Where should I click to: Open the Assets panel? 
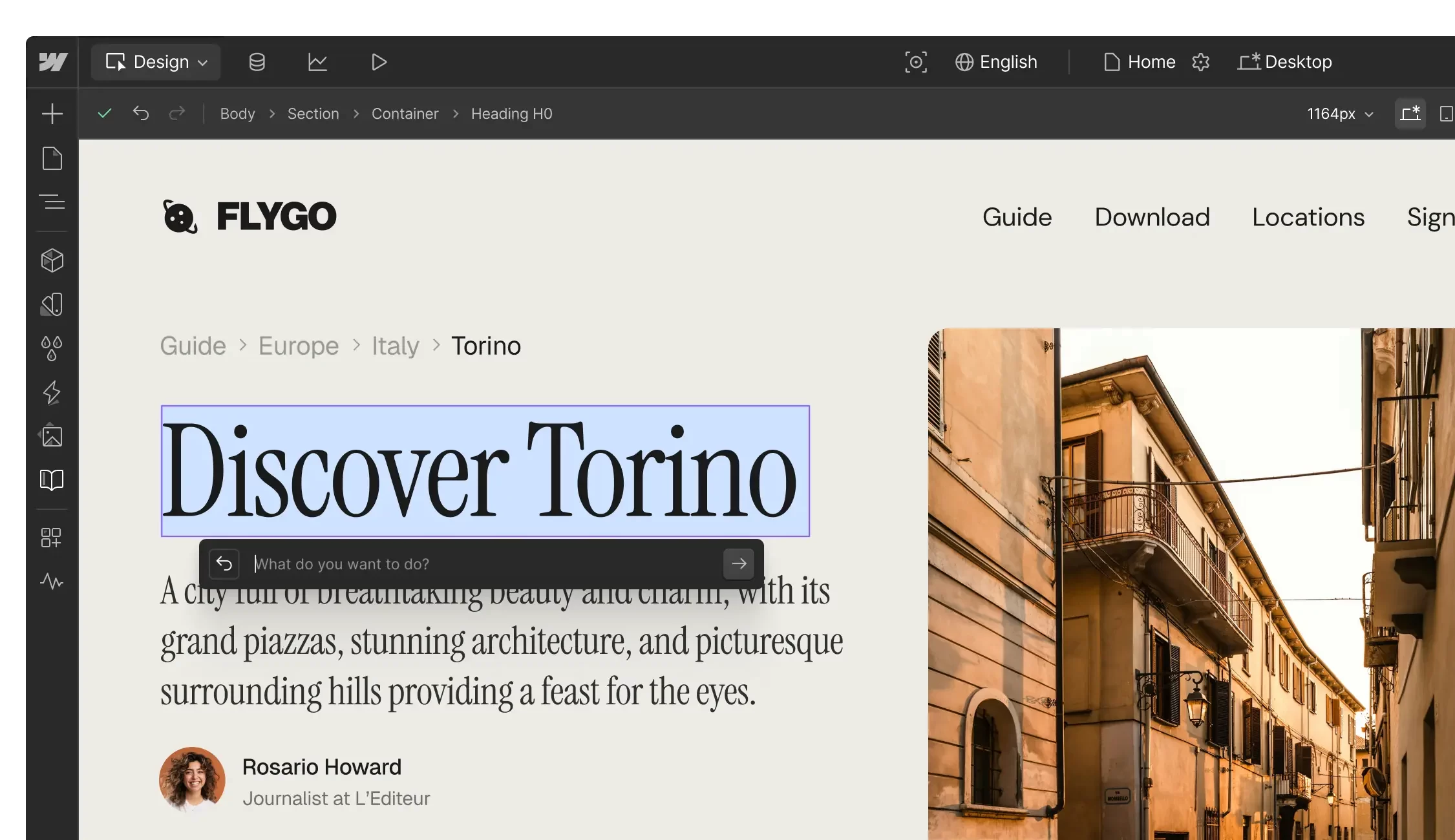[x=52, y=436]
